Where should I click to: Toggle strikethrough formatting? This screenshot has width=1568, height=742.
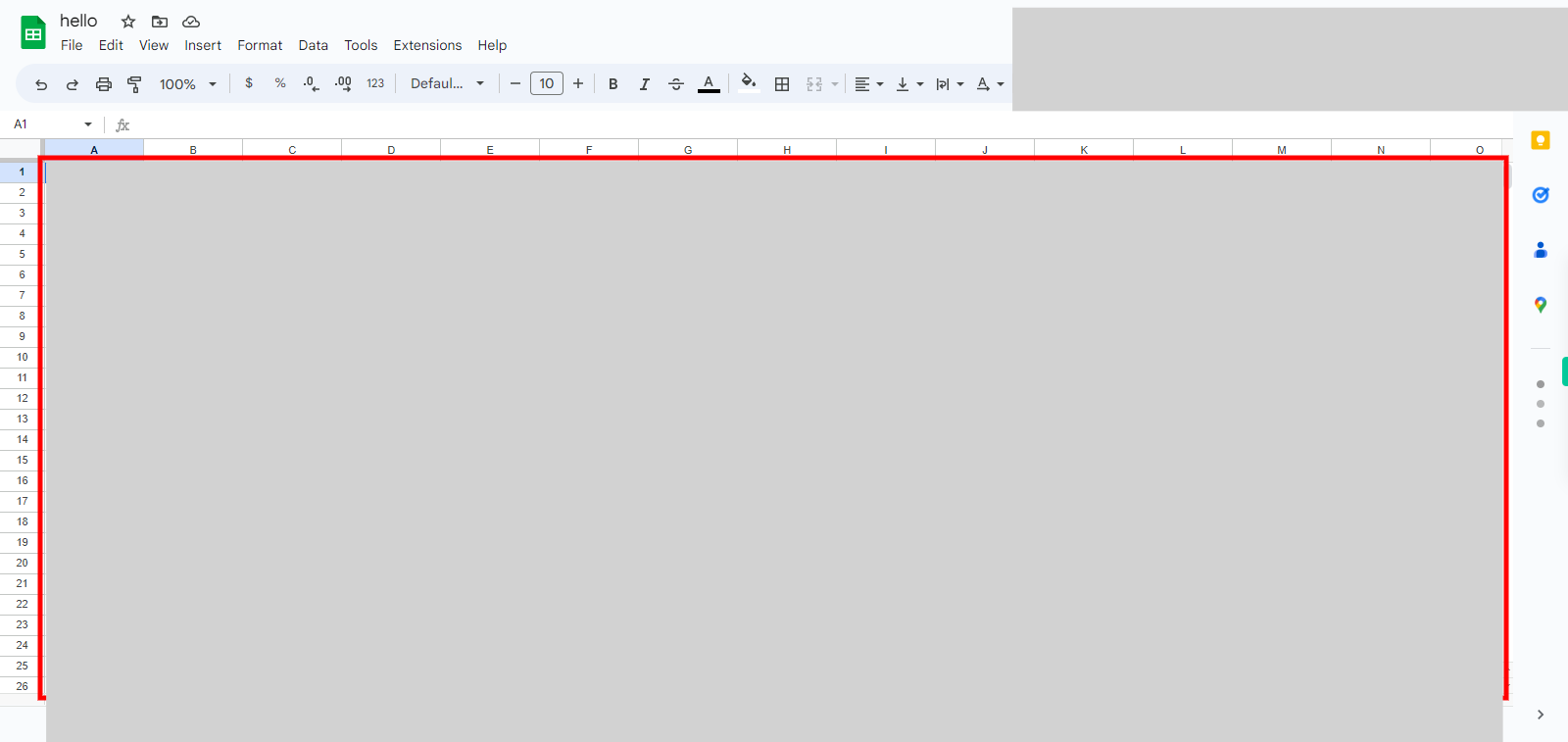676,84
